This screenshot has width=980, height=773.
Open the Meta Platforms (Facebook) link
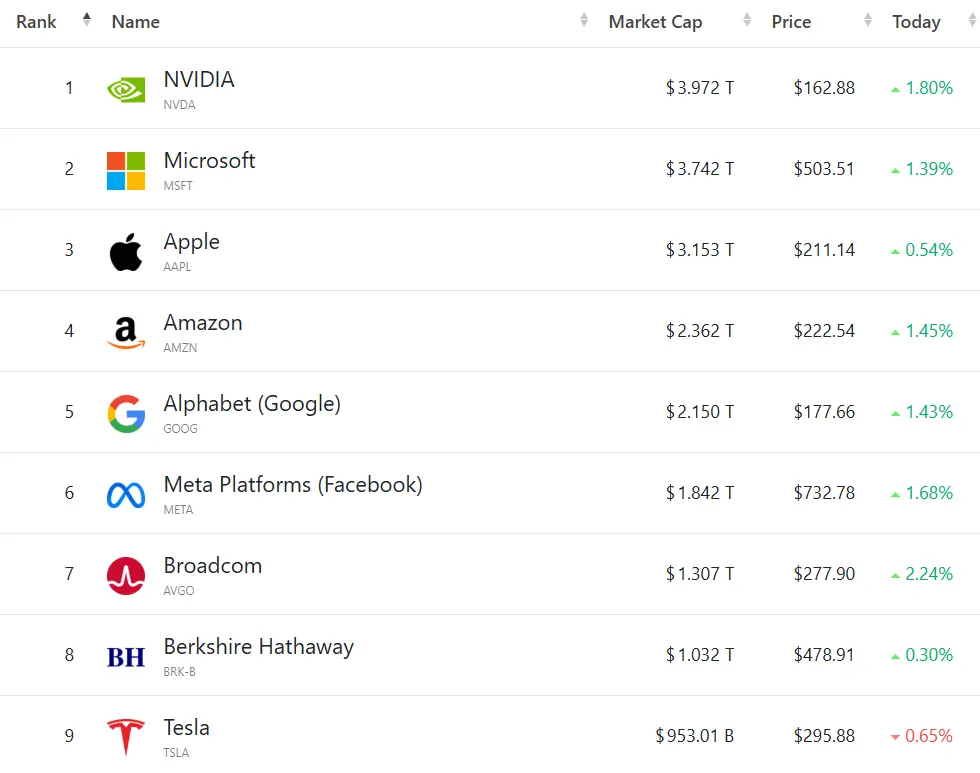tap(293, 485)
